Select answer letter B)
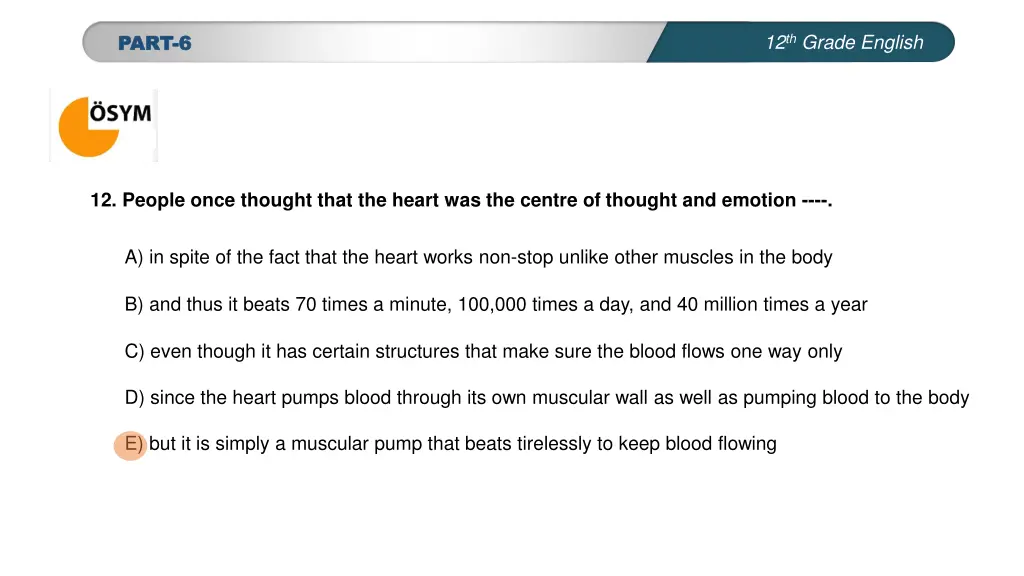Viewport: 1024px width, 576px height. 133,304
